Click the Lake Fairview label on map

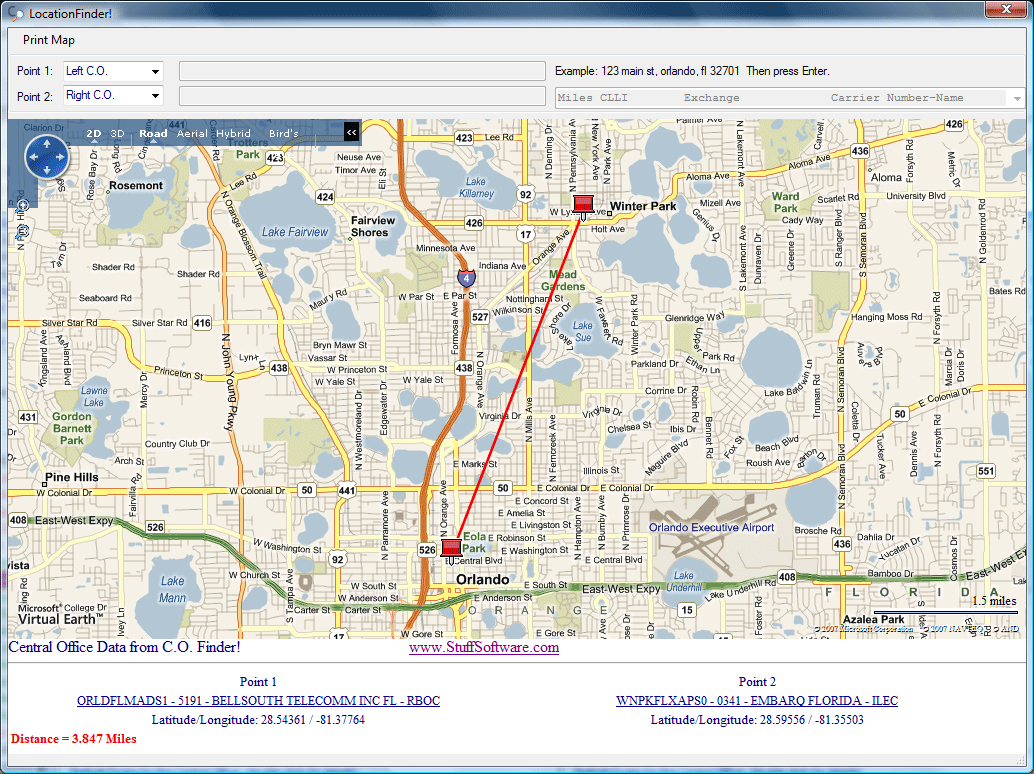pos(295,232)
